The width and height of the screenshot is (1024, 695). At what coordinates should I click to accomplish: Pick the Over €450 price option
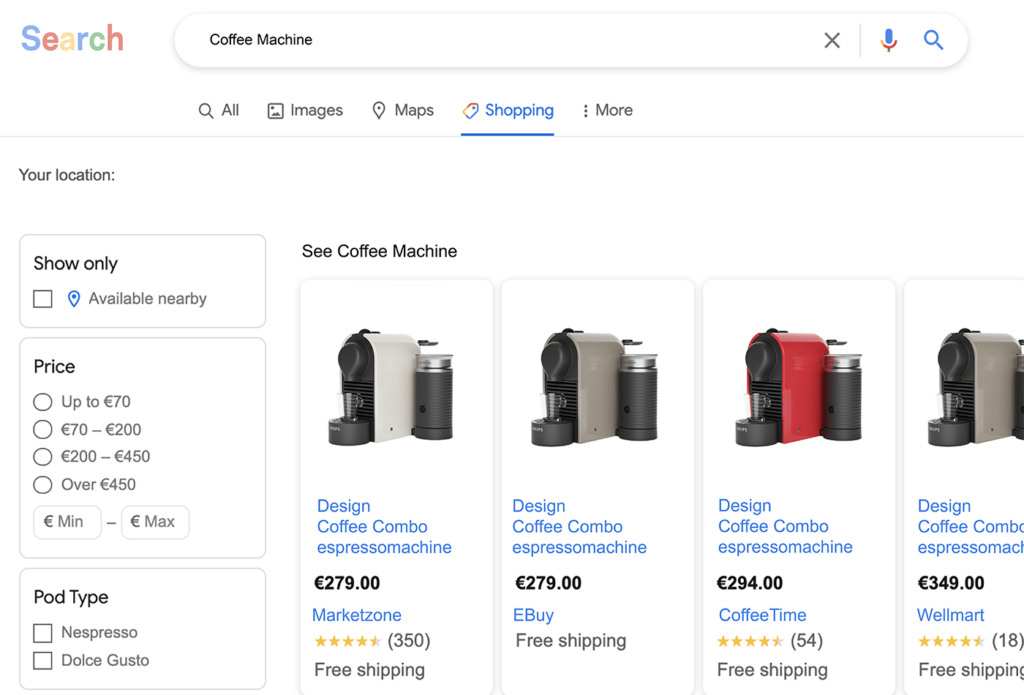[x=42, y=485]
